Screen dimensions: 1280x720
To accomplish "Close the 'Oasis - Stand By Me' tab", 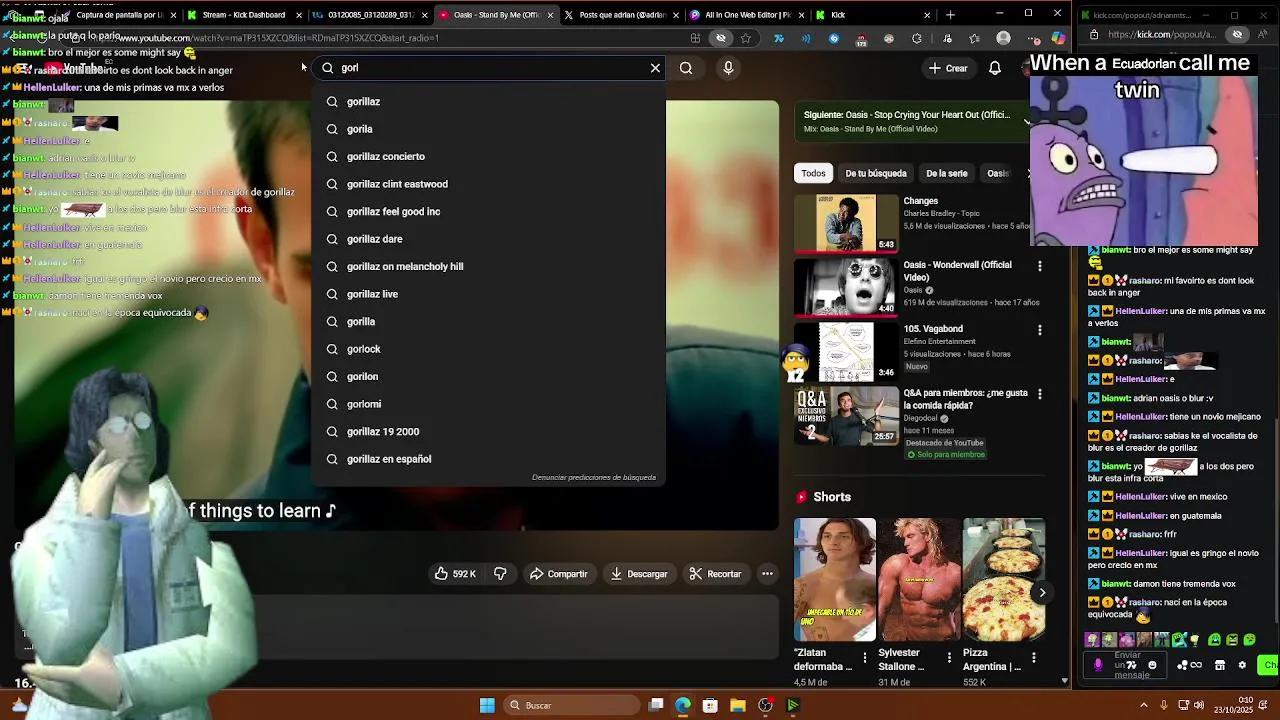I will 550,15.
